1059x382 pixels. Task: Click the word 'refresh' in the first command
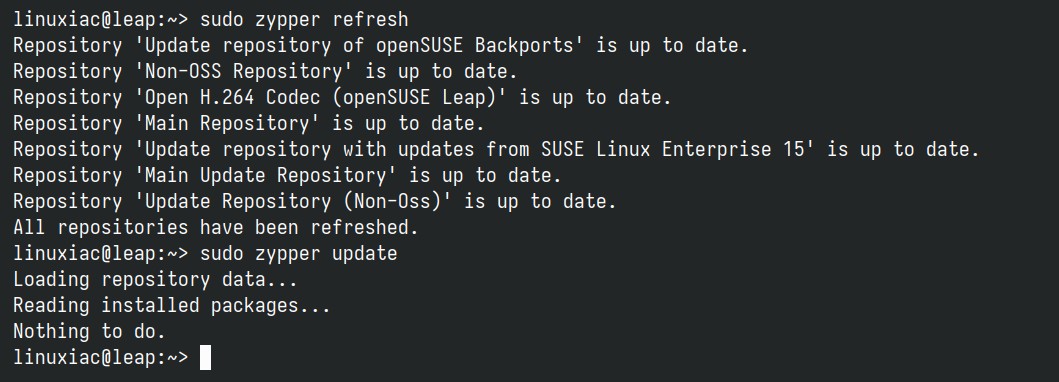click(x=370, y=20)
